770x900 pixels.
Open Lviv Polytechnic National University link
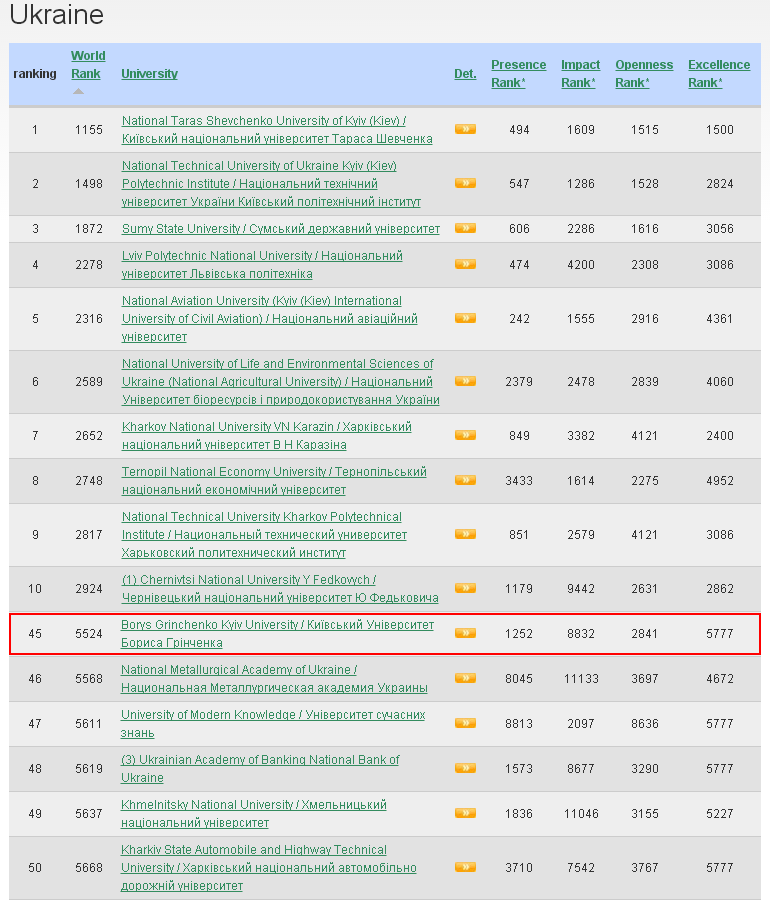point(262,265)
